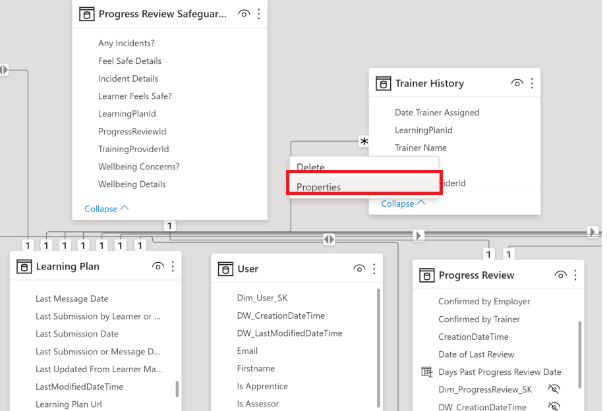Image resolution: width=607 pixels, height=411 pixels.
Task: Click the Progress Review table scrollbar
Action: tap(580, 354)
